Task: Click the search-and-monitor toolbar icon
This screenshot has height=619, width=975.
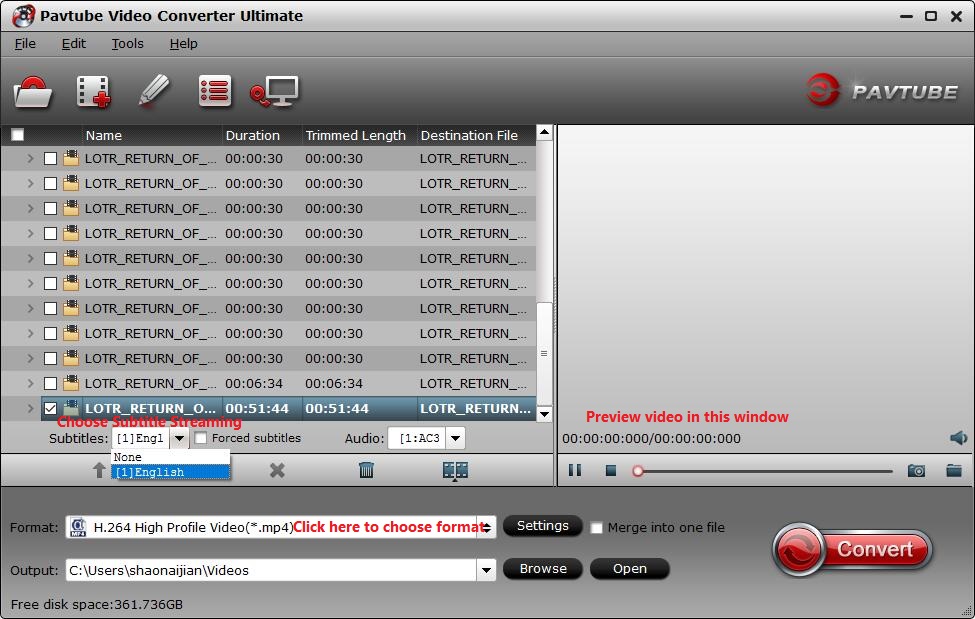Action: tap(274, 91)
